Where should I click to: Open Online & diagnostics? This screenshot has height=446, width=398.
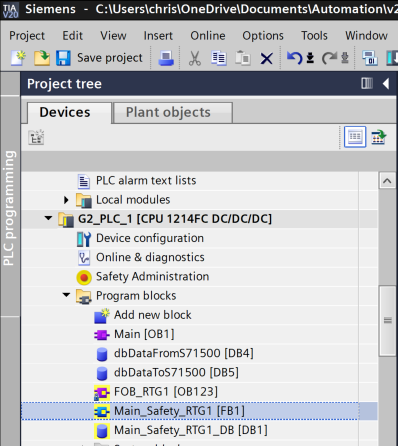coord(150,258)
